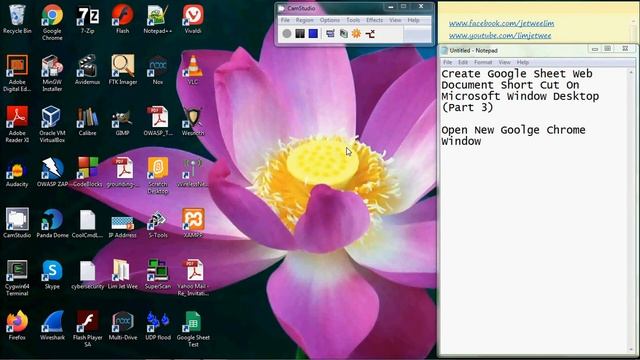640x360 pixels.
Task: Select the Avidemux desktop icon
Action: tap(87, 70)
